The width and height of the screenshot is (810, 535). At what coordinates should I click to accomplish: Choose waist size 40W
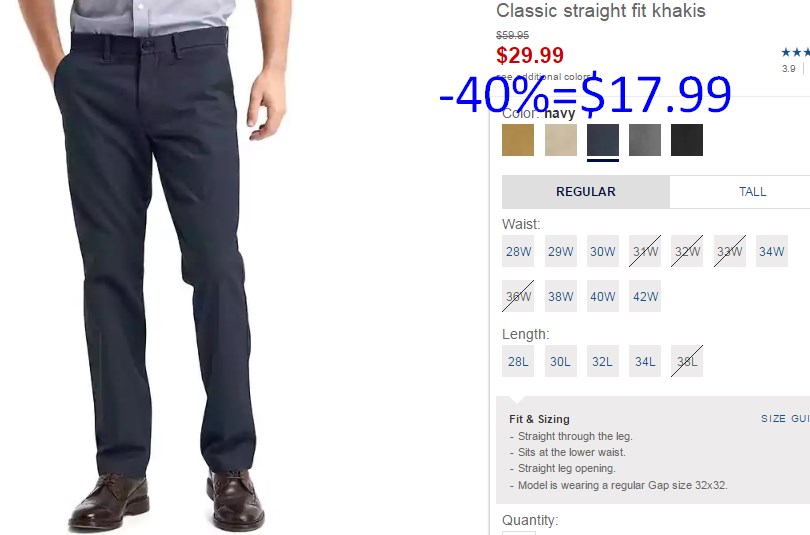[603, 296]
